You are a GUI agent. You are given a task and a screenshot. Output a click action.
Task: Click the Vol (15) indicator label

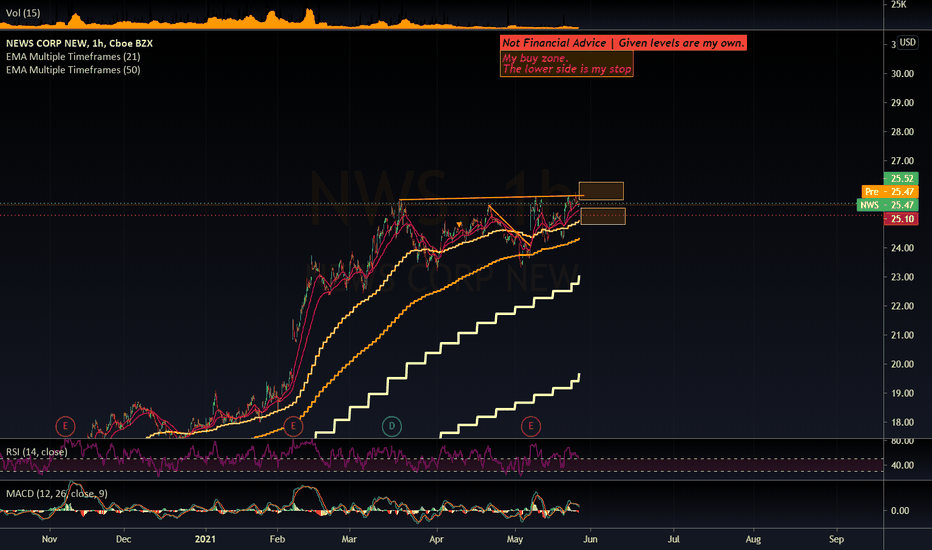click(x=23, y=13)
